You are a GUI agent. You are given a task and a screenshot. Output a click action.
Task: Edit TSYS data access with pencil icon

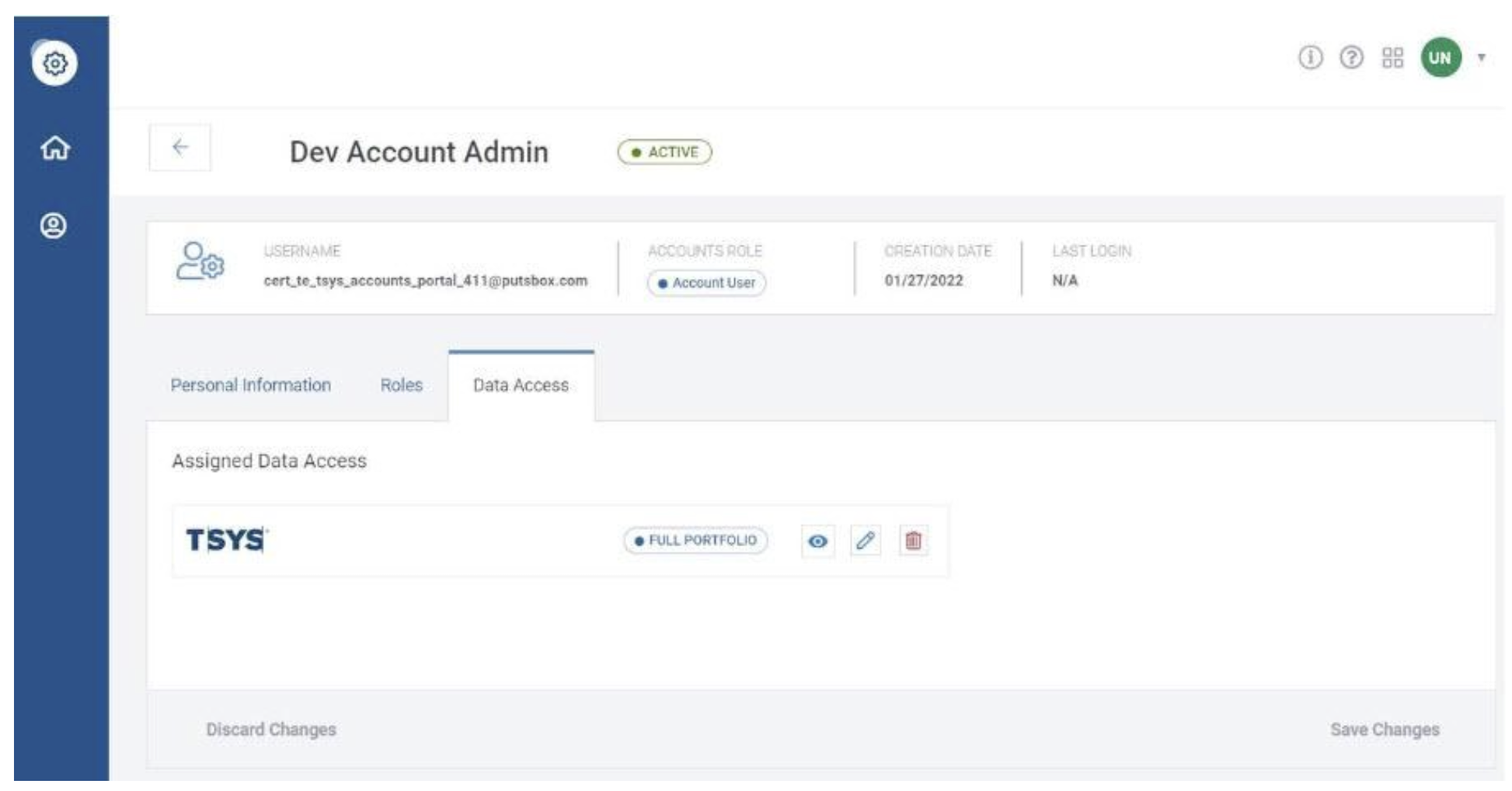[x=866, y=541]
